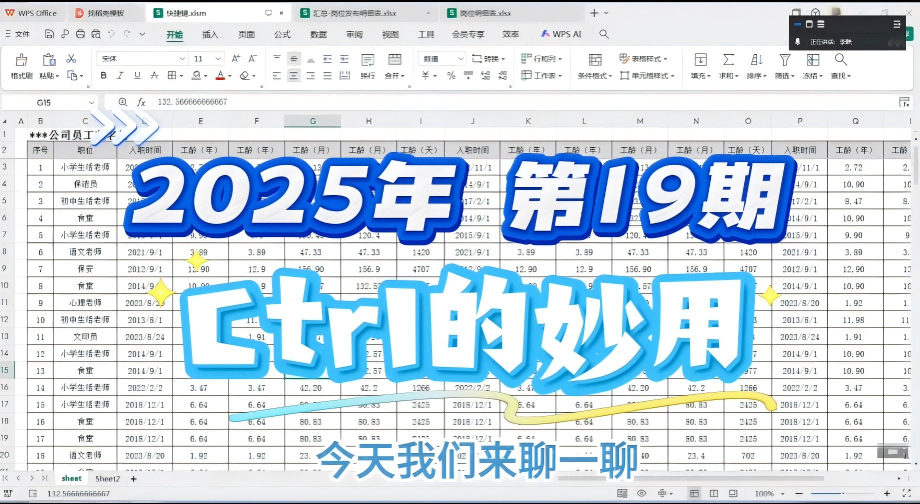Open the Insert (插入) ribbon tab
Screen dimensions: 920x504
tap(210, 35)
